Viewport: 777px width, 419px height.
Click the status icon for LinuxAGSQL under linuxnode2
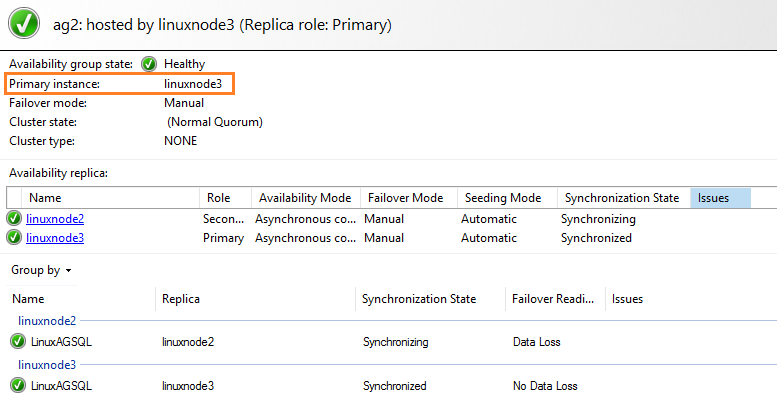click(x=18, y=342)
